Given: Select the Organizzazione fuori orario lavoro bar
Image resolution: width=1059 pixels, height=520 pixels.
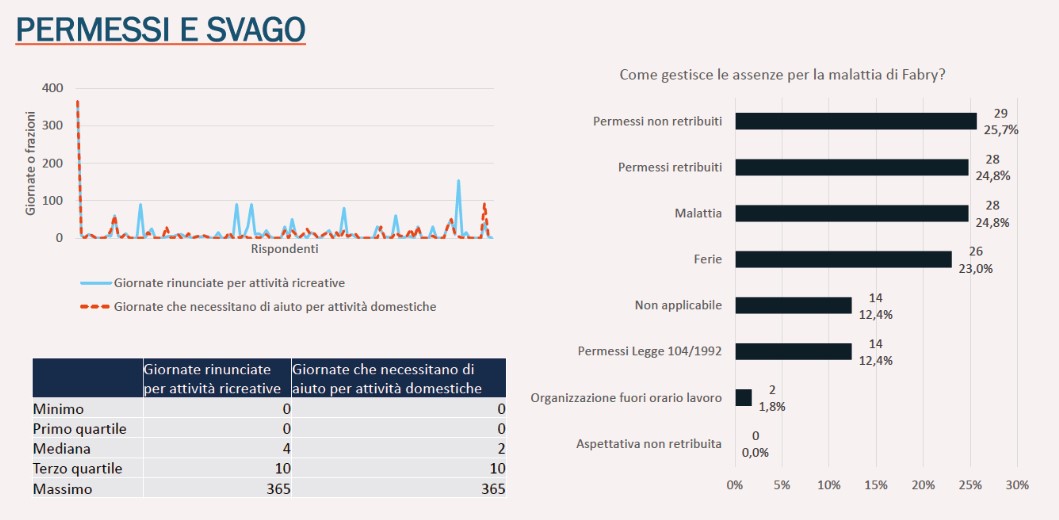Looking at the screenshot, I should click(743, 398).
